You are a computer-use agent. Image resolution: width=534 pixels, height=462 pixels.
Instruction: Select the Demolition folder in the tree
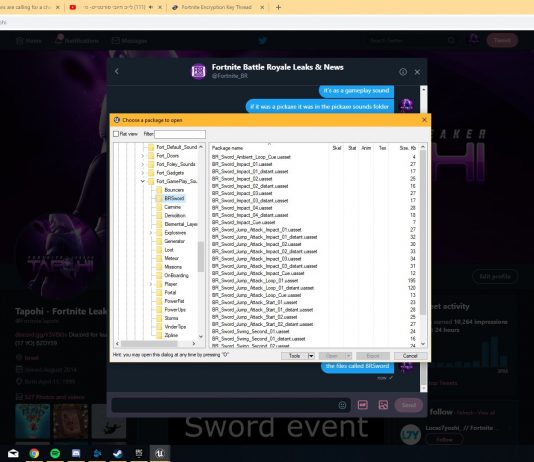[x=175, y=216]
